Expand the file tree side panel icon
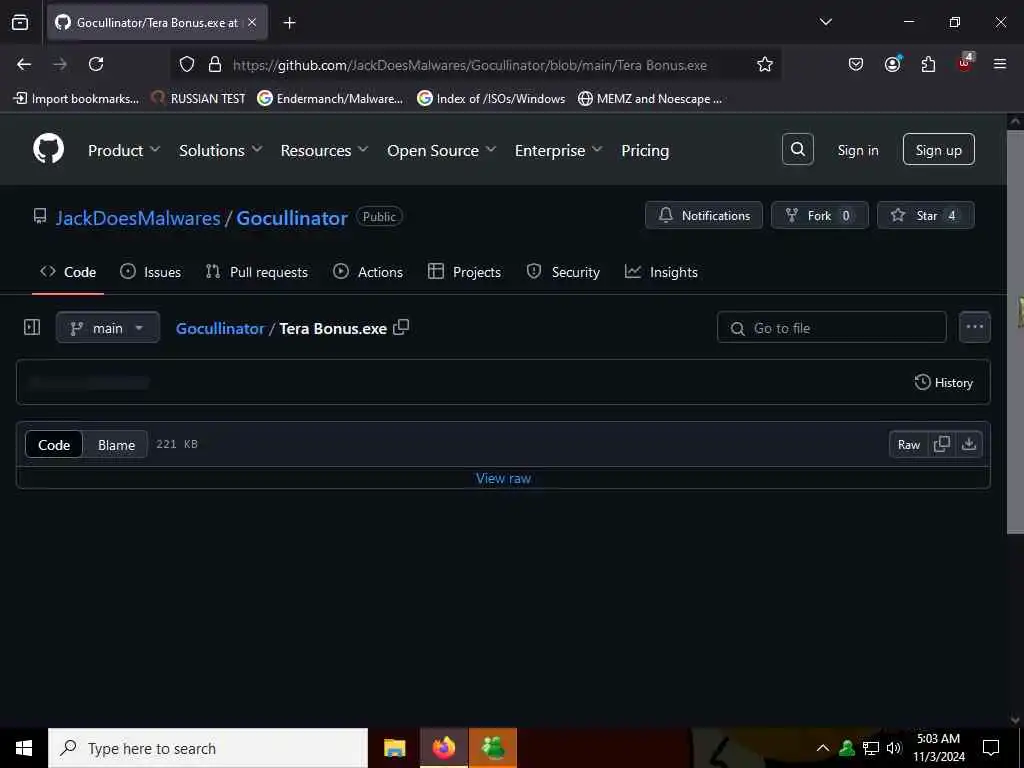1024x768 pixels. pyautogui.click(x=32, y=327)
